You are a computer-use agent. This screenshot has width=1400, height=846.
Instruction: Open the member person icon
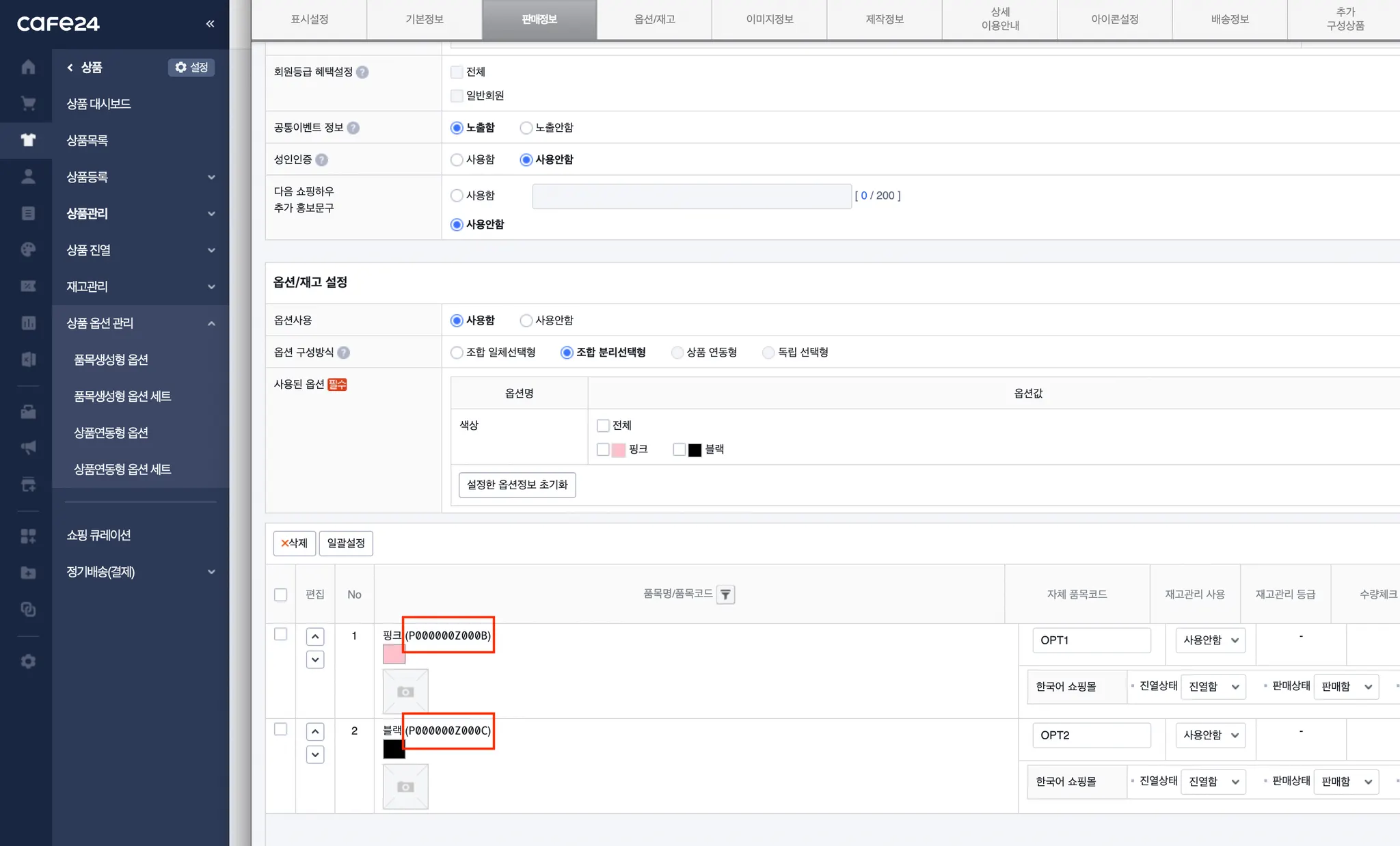tap(28, 176)
